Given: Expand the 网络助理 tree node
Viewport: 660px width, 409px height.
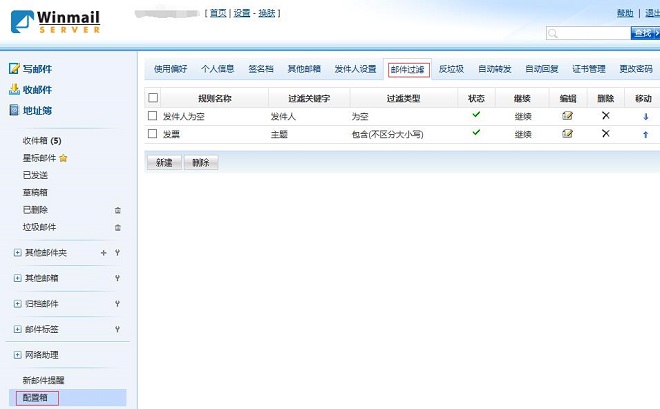Looking at the screenshot, I should point(17,355).
